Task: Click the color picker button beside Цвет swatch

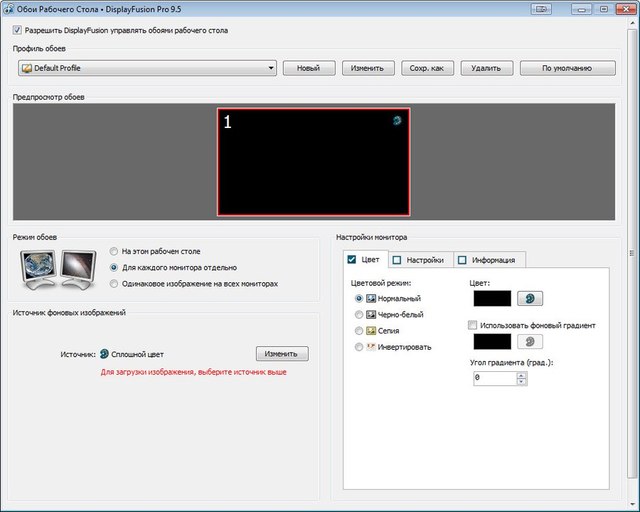Action: [x=529, y=299]
